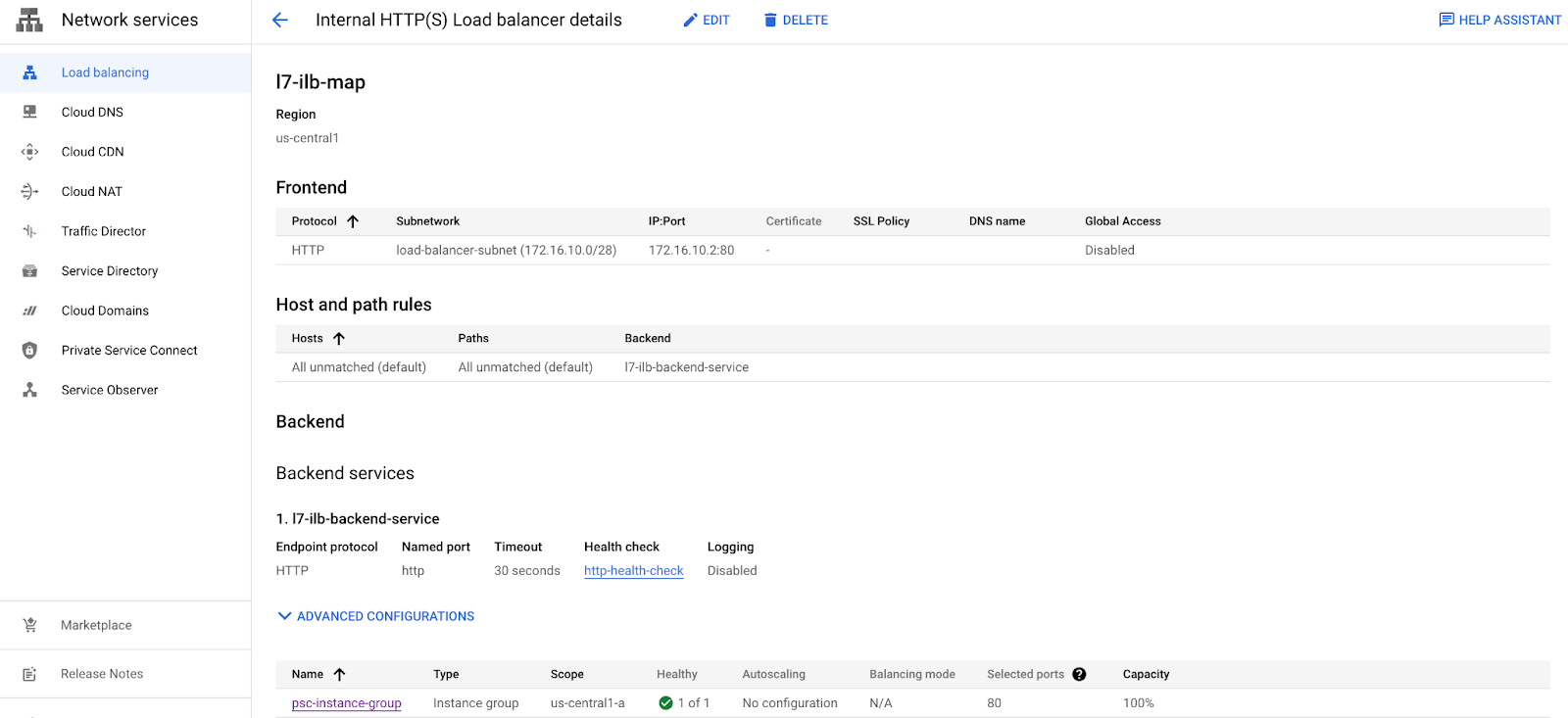This screenshot has height=718, width=1568.
Task: Open the http-health-check link
Action: tap(633, 571)
